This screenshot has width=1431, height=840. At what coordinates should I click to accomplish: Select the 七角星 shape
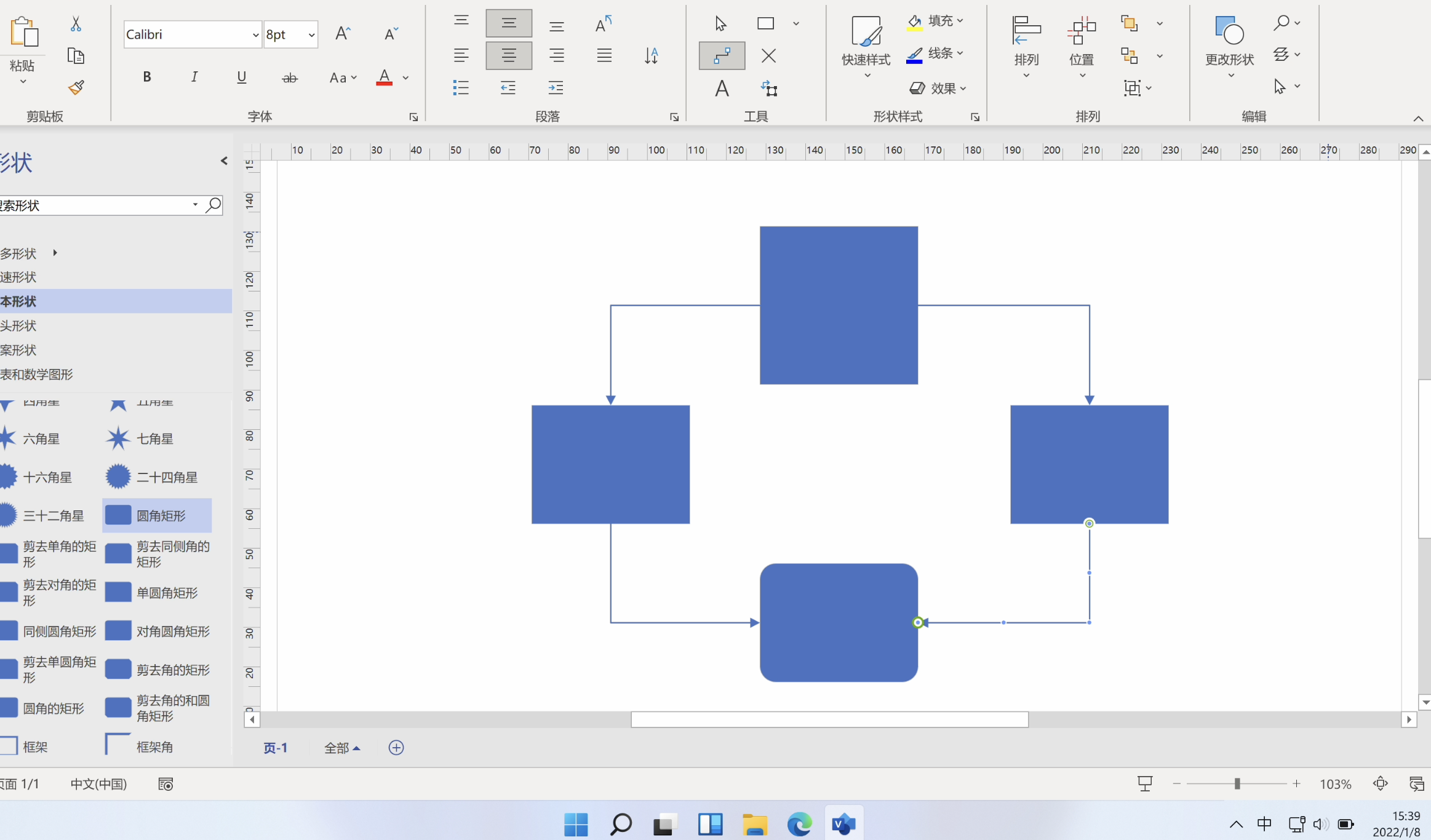140,439
